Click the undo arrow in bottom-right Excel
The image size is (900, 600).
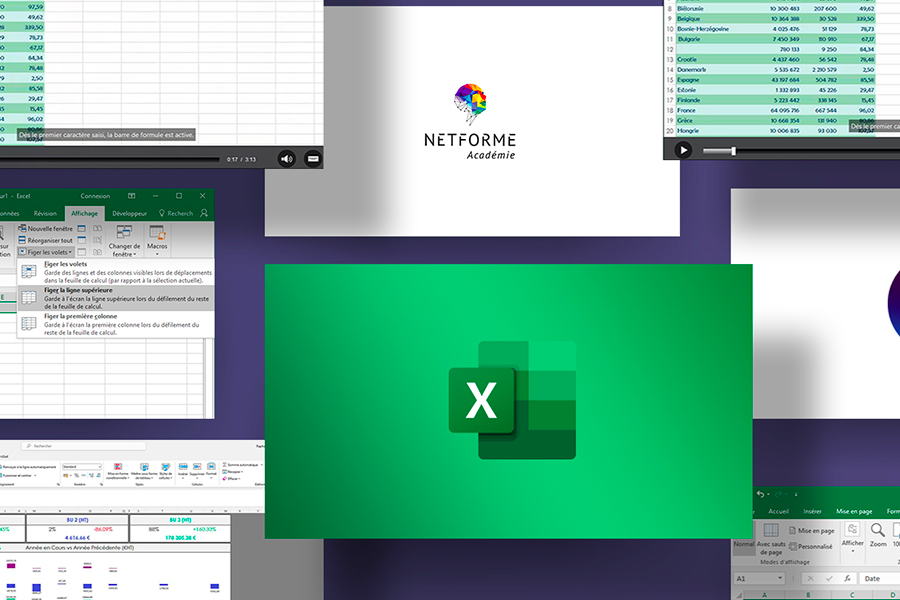[x=761, y=494]
